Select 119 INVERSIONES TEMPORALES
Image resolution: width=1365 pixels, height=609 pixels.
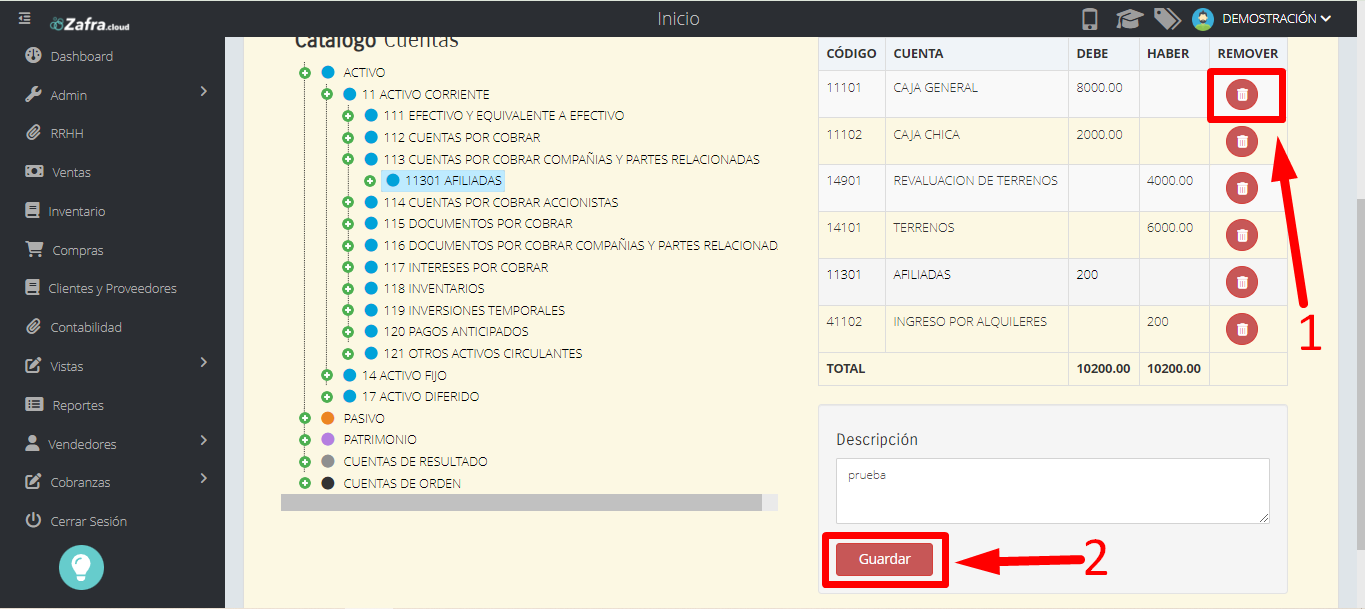click(473, 310)
